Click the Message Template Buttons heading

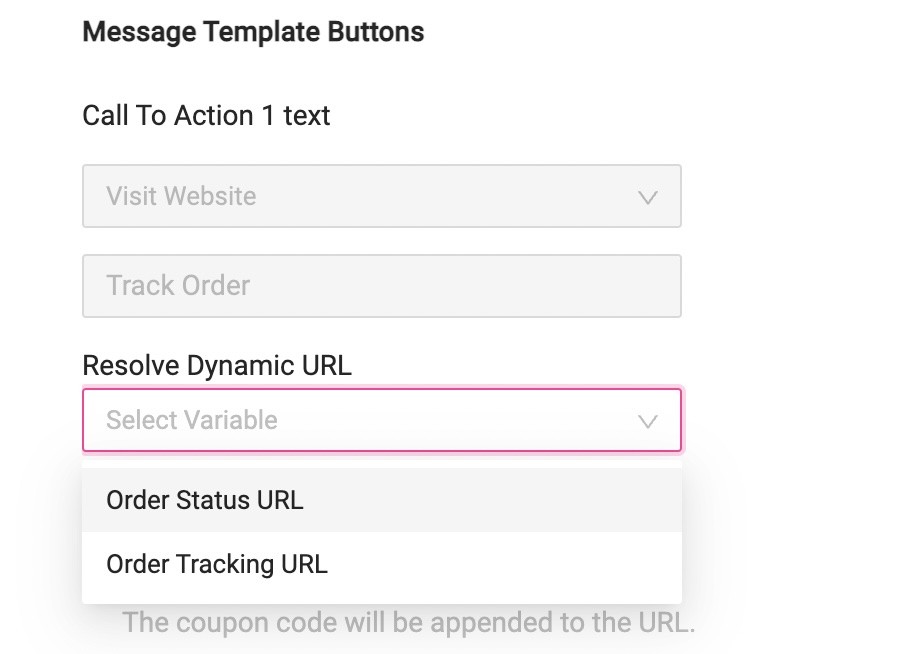coord(253,31)
